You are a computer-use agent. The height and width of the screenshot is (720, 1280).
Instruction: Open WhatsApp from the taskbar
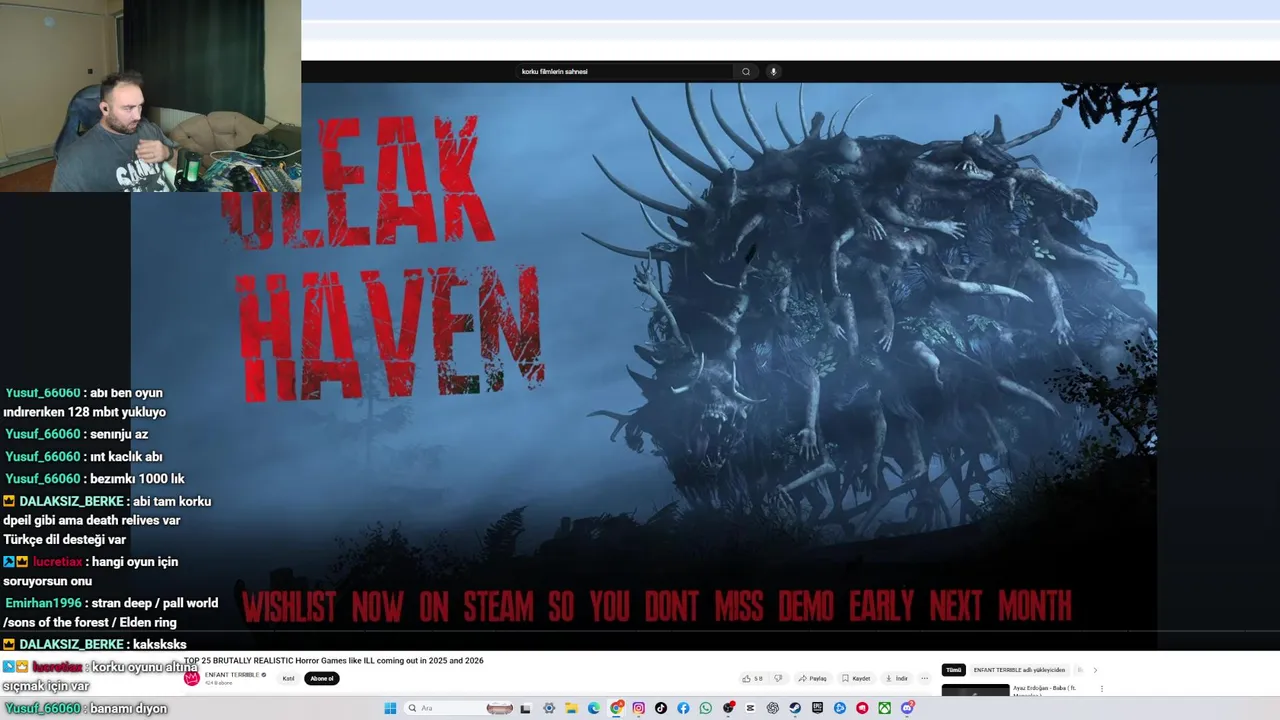(706, 708)
